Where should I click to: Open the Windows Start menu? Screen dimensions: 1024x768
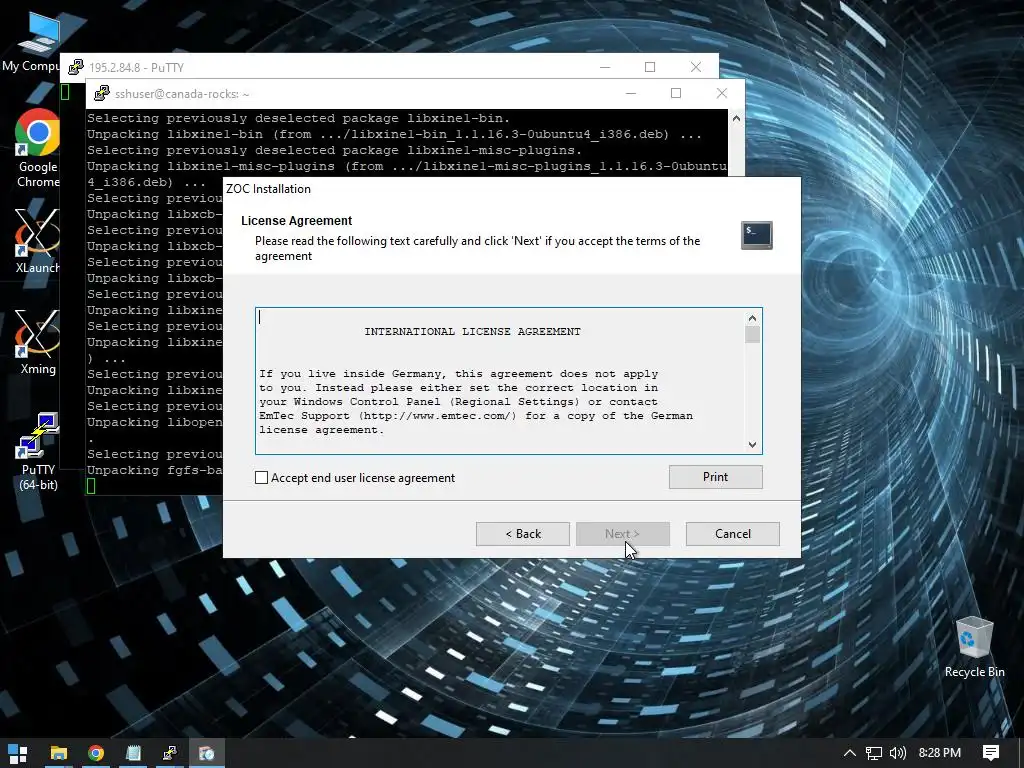pos(18,753)
